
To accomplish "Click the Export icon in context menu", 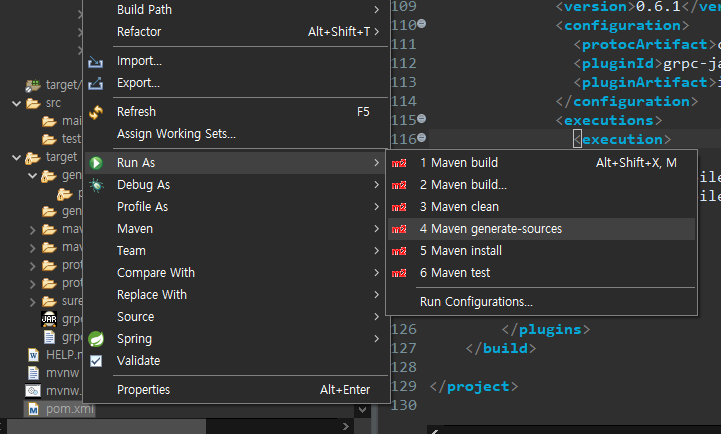I will pyautogui.click(x=96, y=83).
